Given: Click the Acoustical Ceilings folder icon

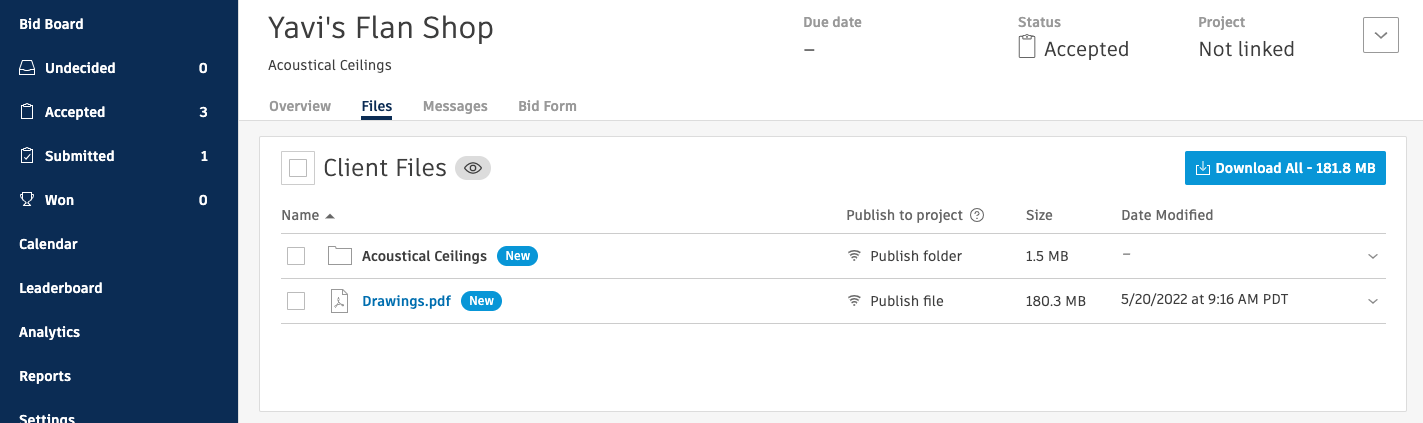Looking at the screenshot, I should pyautogui.click(x=340, y=257).
